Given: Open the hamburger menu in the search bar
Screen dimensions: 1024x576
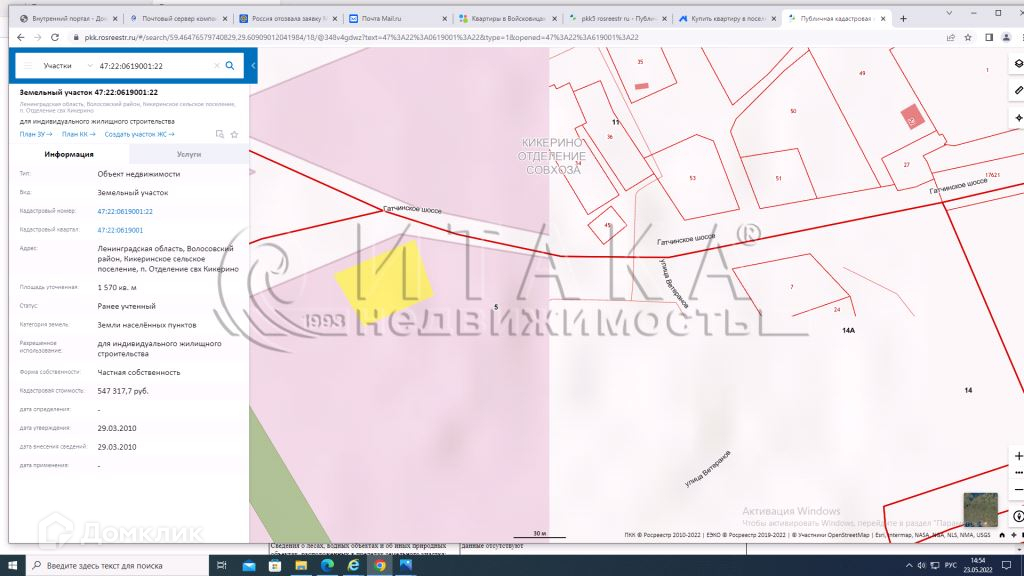Looking at the screenshot, I should pyautogui.click(x=27, y=65).
